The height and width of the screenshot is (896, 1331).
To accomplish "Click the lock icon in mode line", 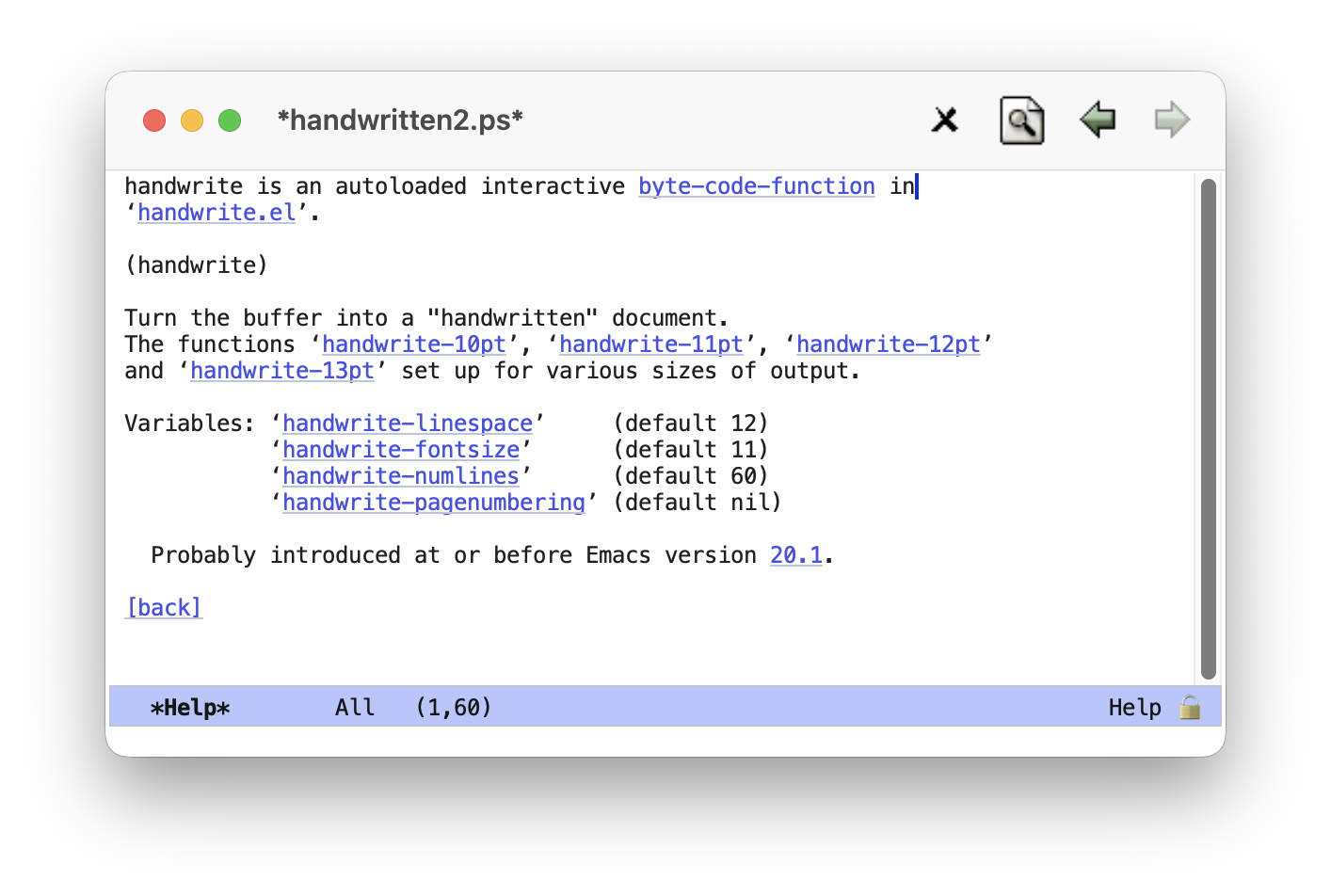I will click(x=1190, y=707).
